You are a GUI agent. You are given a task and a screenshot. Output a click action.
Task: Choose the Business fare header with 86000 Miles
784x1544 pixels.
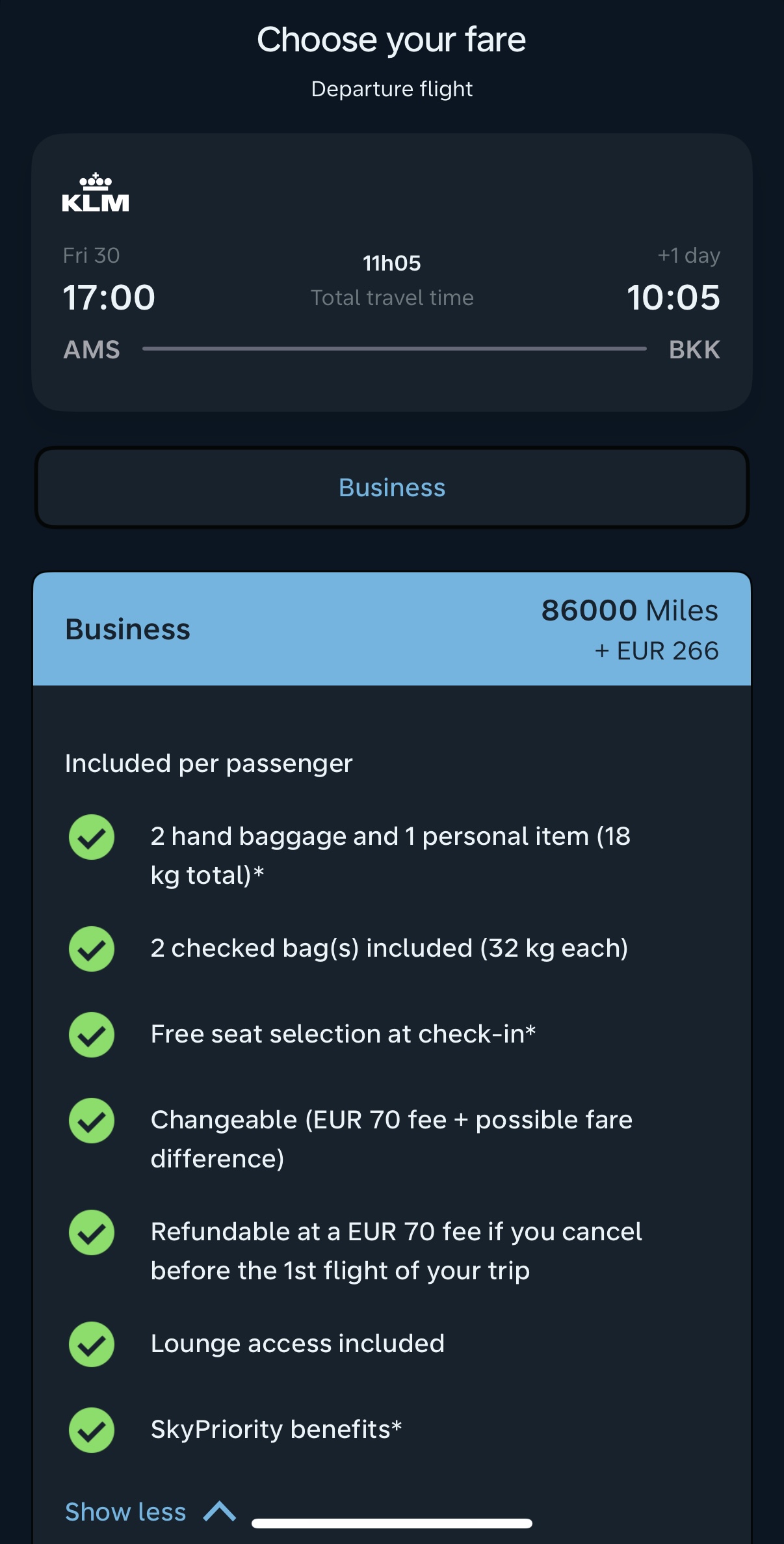coord(392,630)
